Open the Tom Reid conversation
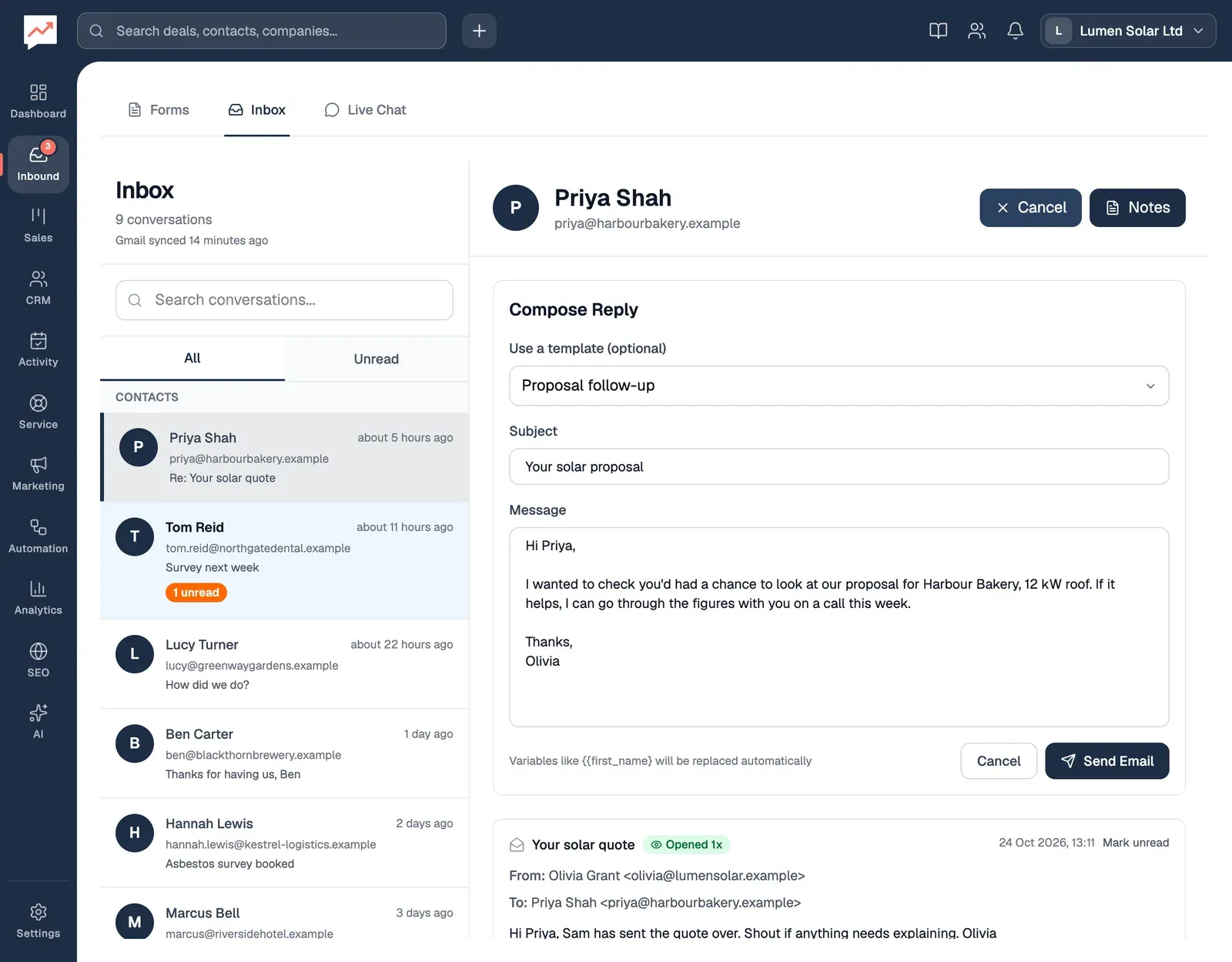 pos(284,560)
